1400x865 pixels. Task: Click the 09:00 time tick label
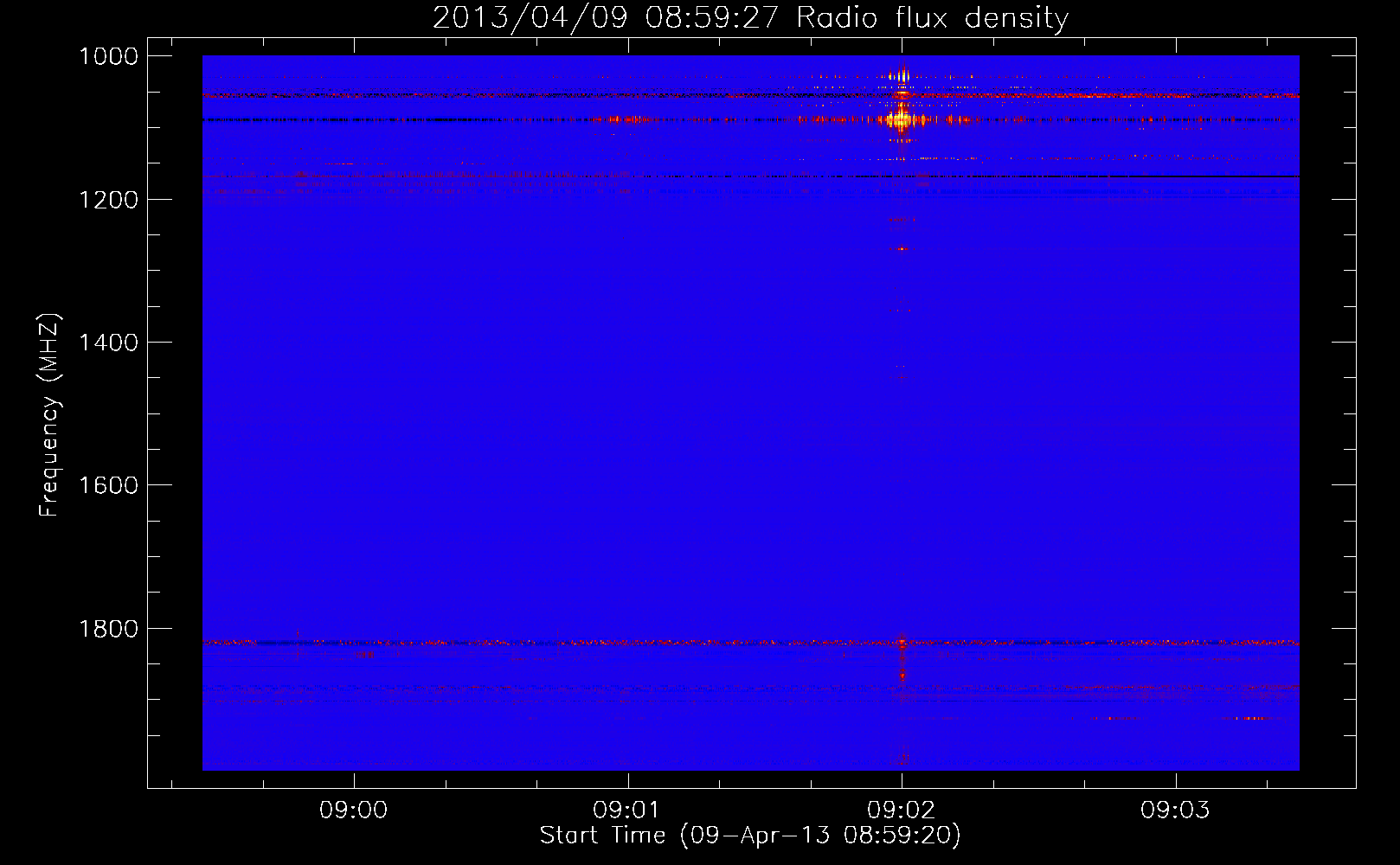[353, 811]
